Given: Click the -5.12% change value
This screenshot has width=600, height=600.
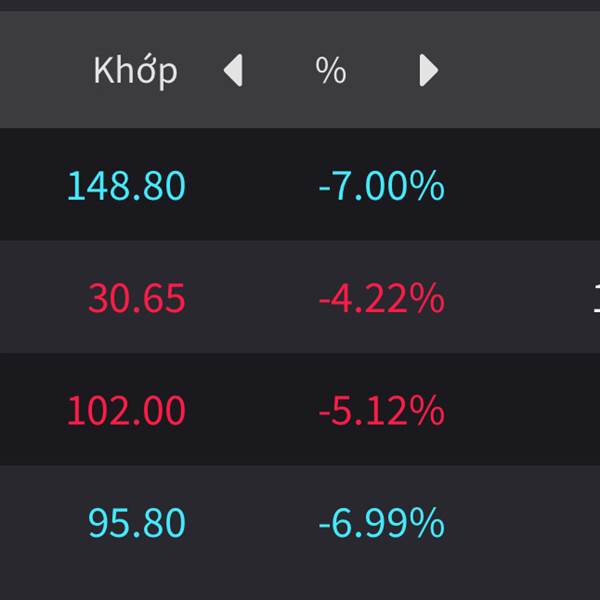Looking at the screenshot, I should pos(381,411).
